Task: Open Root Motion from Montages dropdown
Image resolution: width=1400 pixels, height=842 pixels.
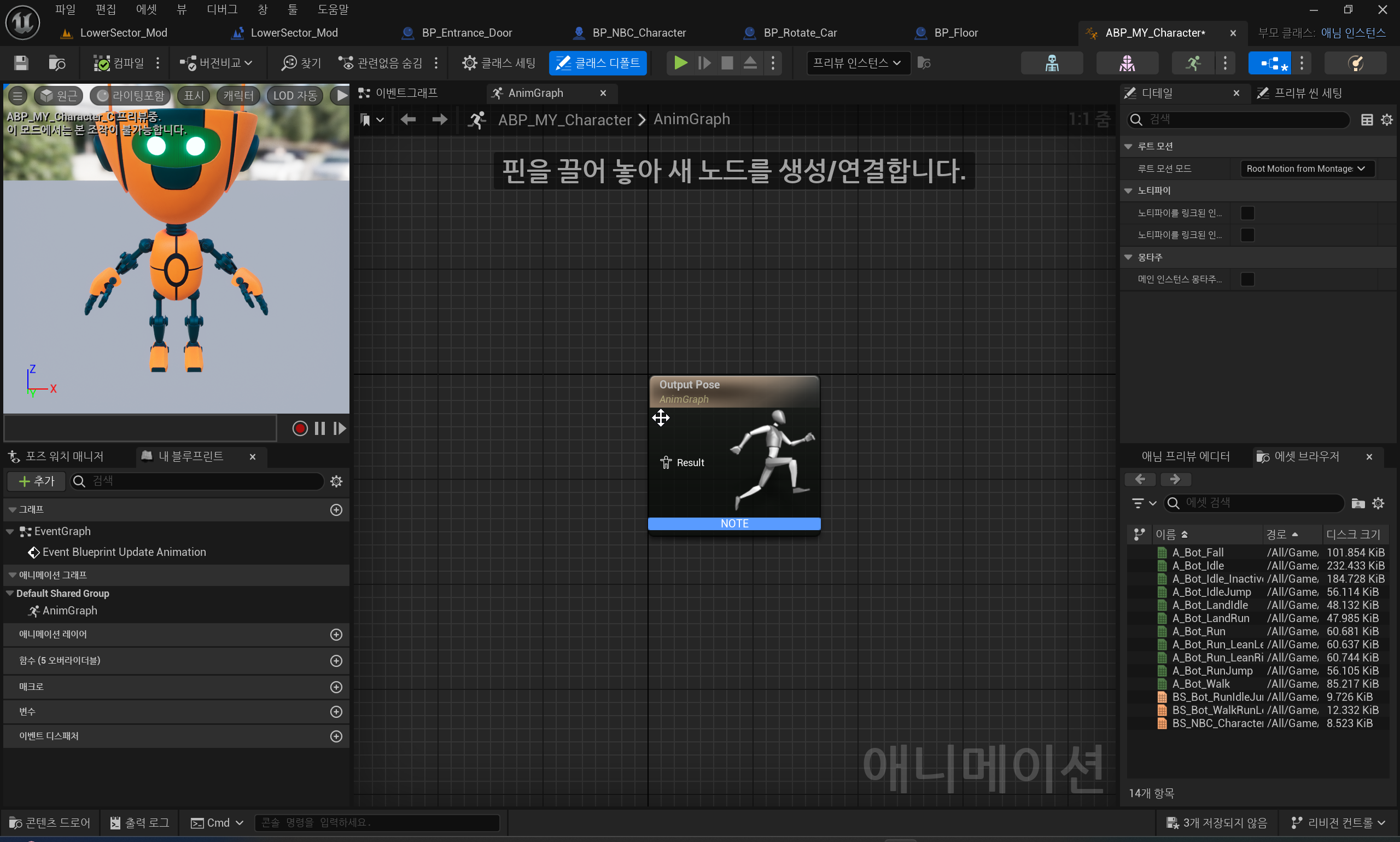Action: tap(1306, 169)
